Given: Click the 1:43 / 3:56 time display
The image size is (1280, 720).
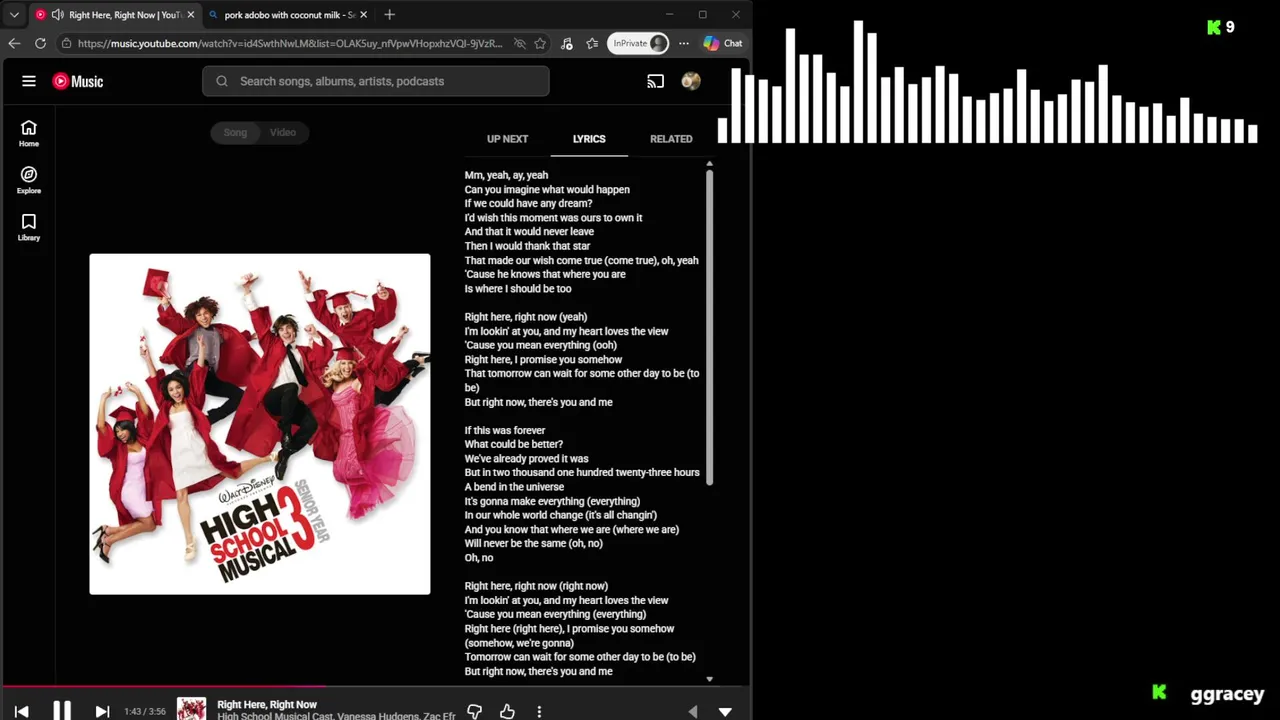Looking at the screenshot, I should tap(146, 712).
